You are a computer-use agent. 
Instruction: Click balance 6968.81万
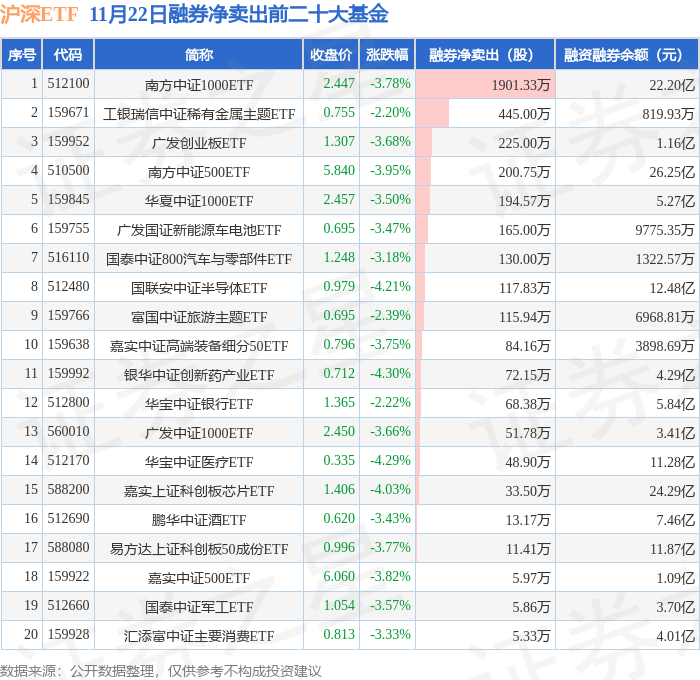tap(665, 317)
